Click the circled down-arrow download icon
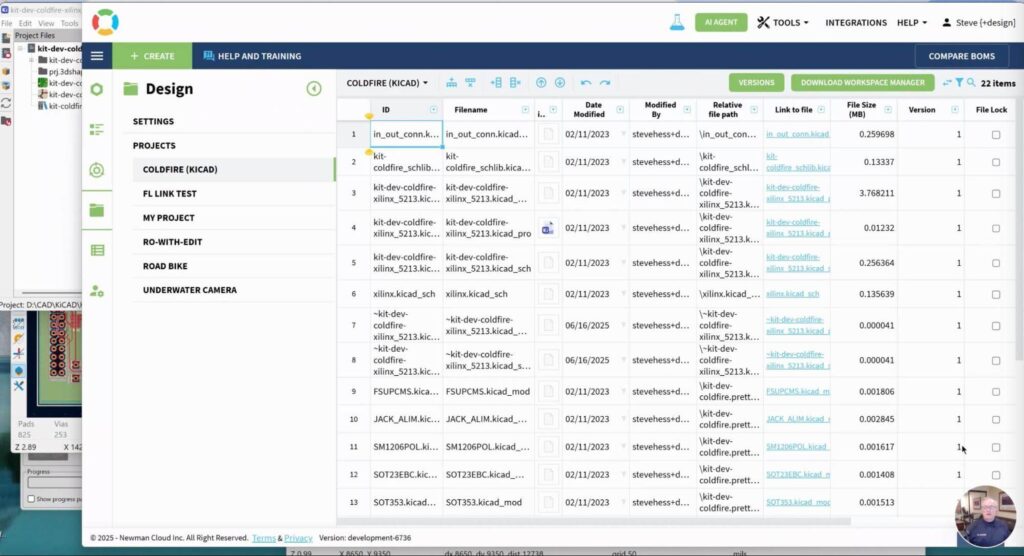The image size is (1024, 556). 560,83
